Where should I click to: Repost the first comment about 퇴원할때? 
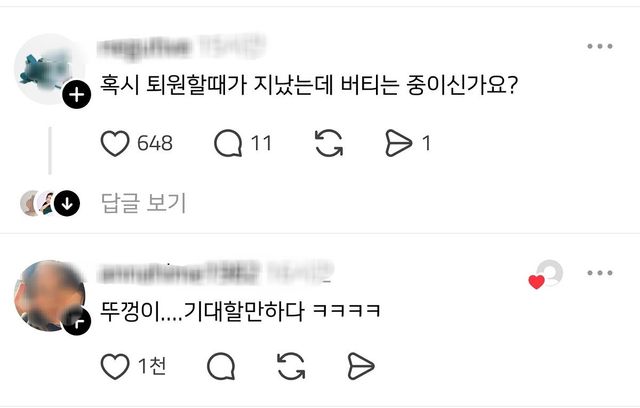tap(329, 143)
